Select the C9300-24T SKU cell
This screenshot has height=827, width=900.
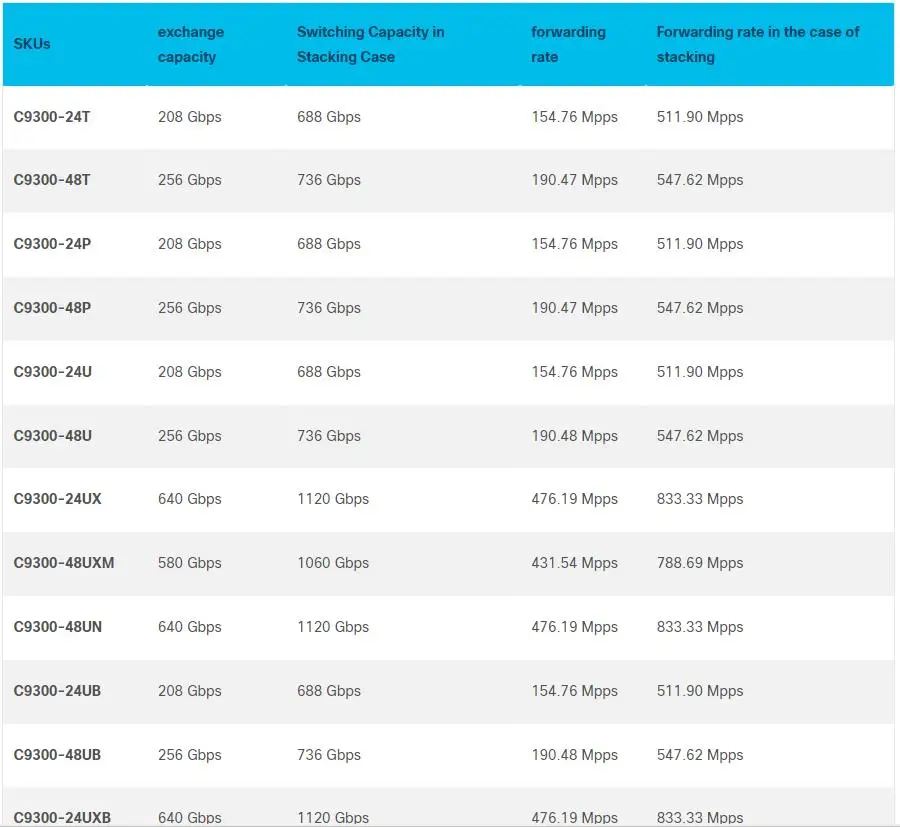coord(52,117)
